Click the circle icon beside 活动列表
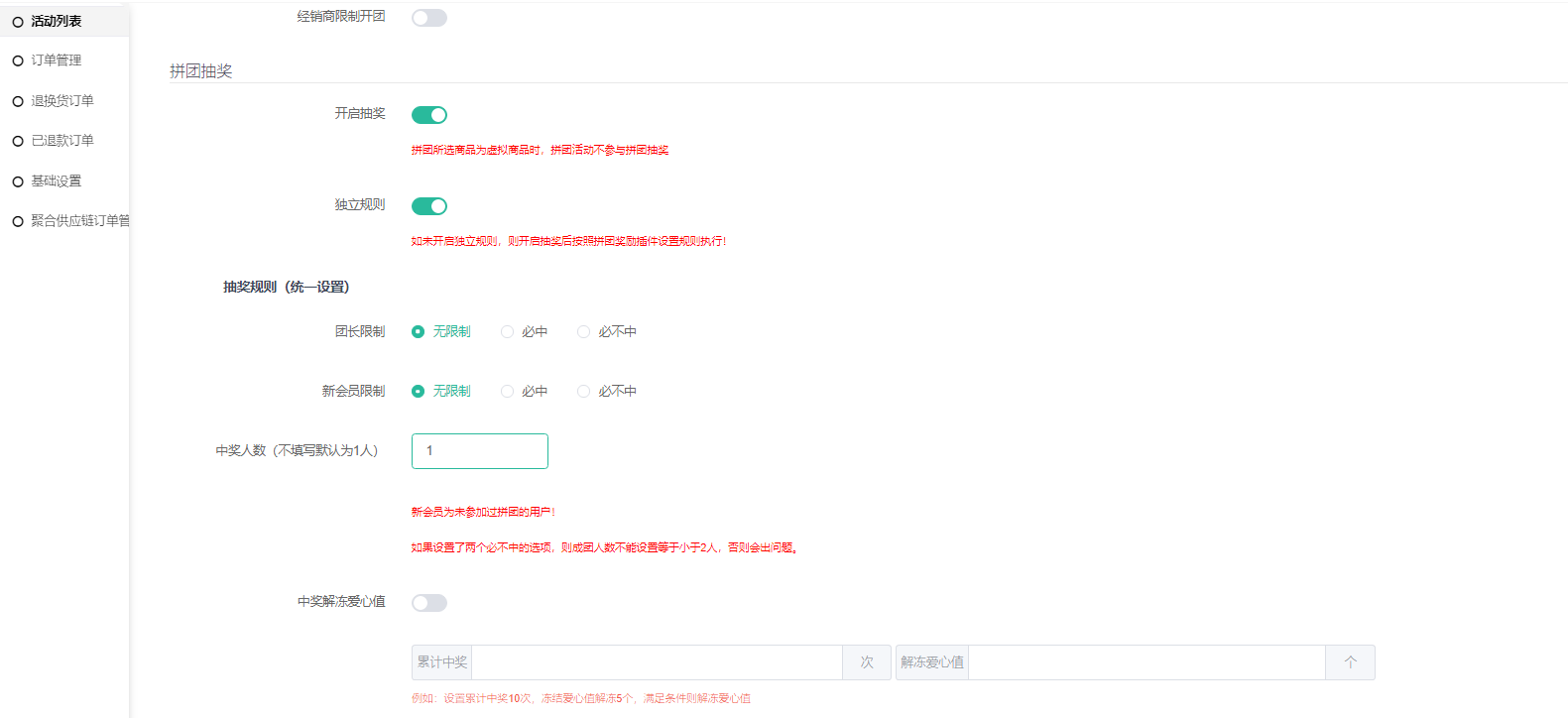 click(18, 22)
